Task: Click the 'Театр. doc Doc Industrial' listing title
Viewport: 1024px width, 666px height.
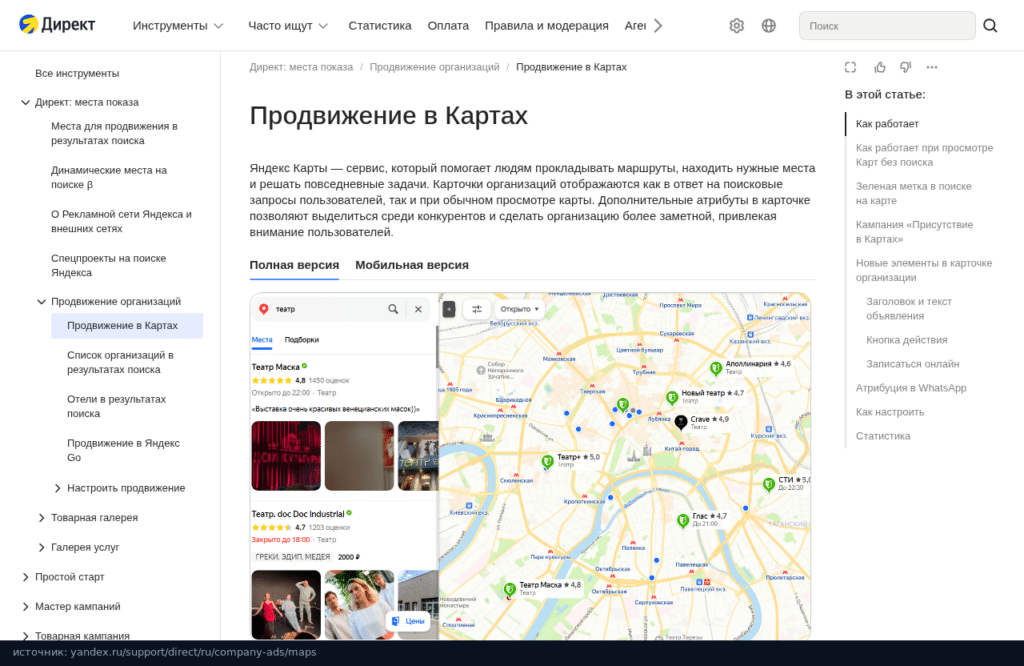Action: pyautogui.click(x=297, y=514)
